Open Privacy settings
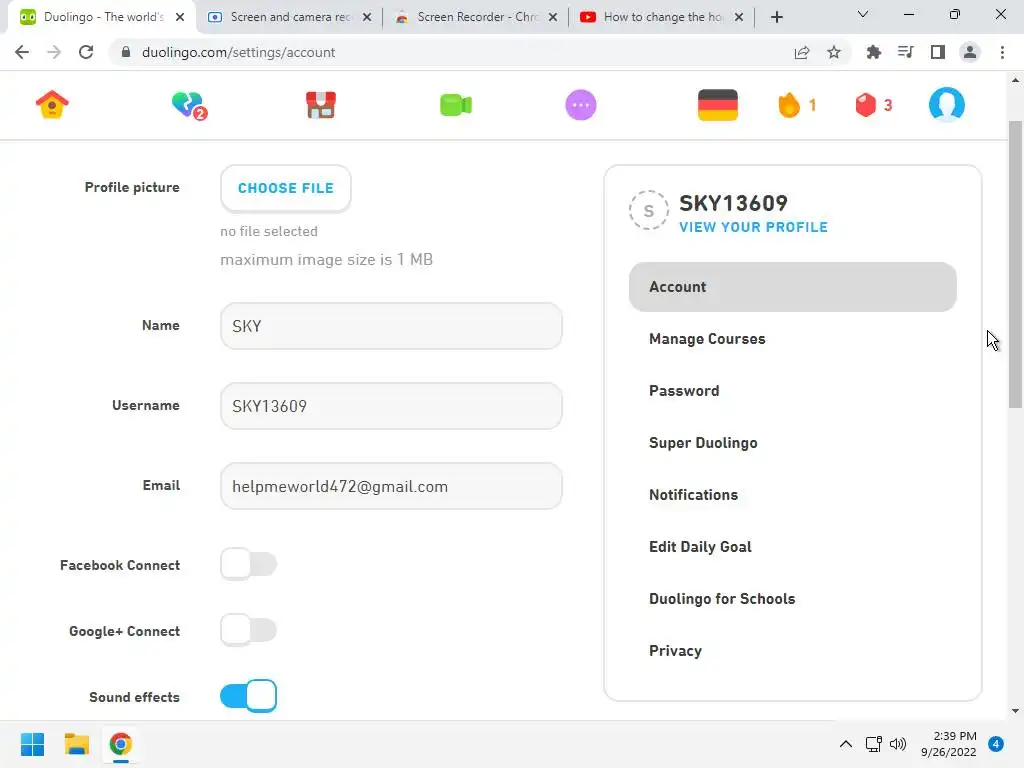The image size is (1024, 768). coord(793,651)
